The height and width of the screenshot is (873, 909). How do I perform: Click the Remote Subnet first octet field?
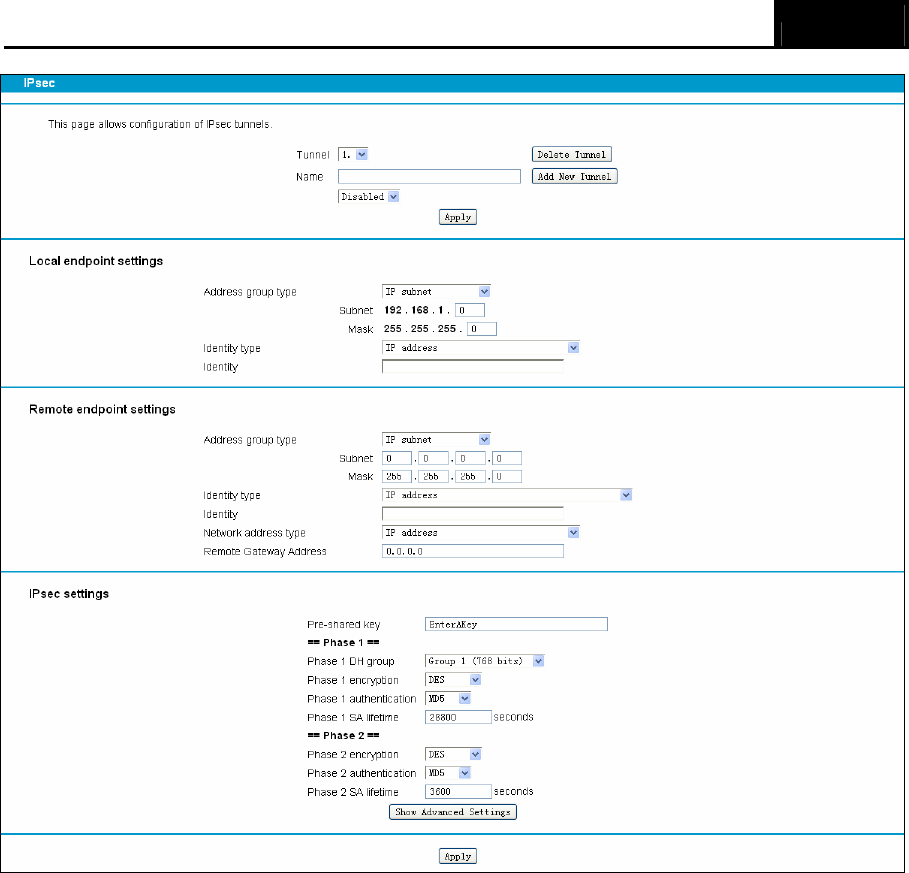pyautogui.click(x=397, y=459)
